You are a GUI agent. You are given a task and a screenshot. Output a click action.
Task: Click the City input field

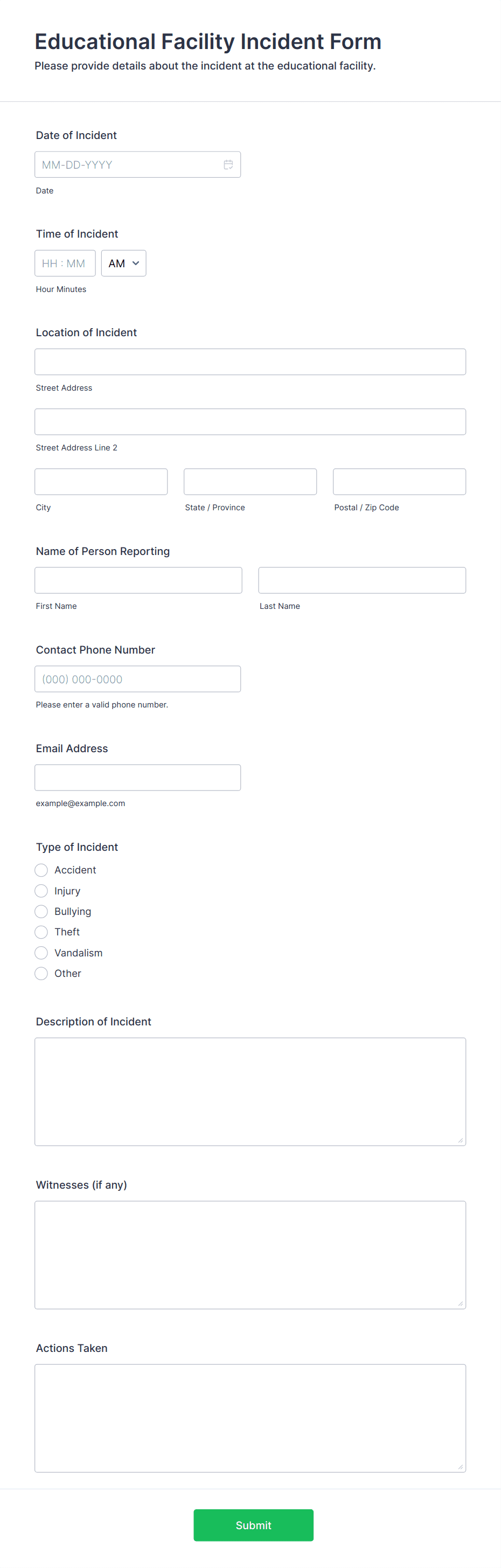pyautogui.click(x=101, y=482)
